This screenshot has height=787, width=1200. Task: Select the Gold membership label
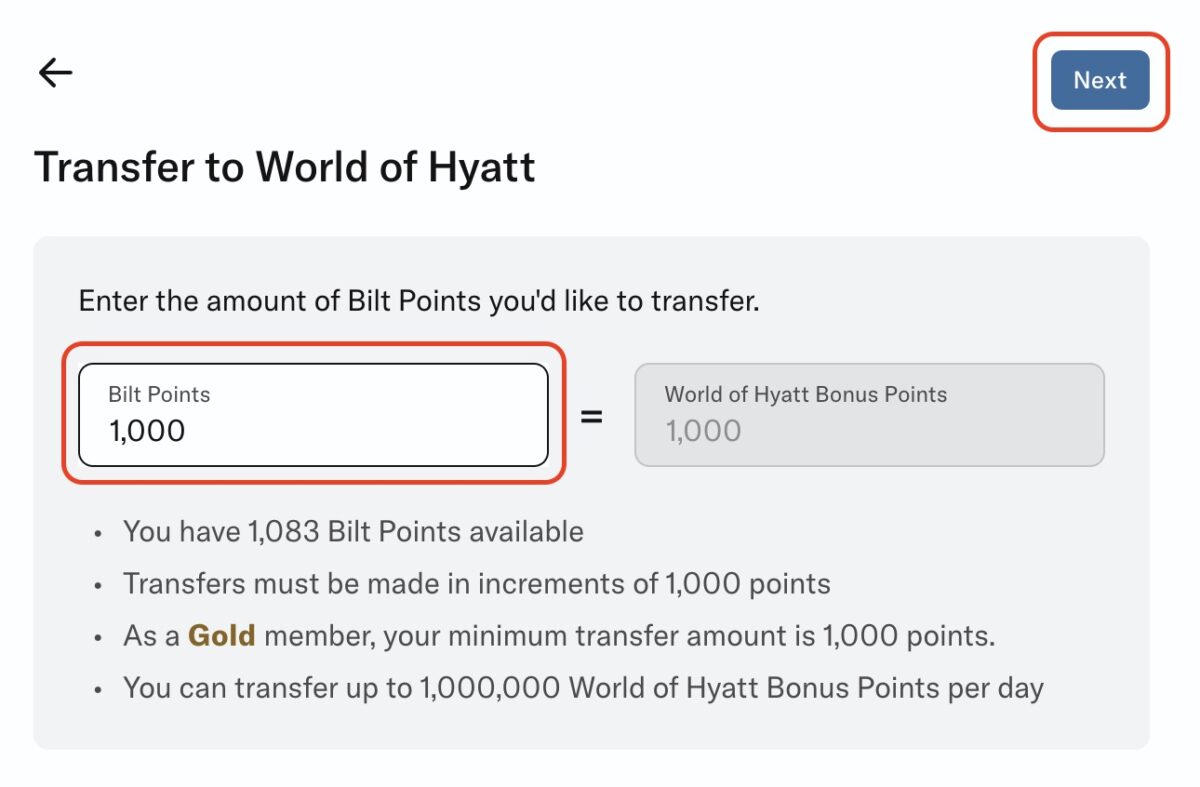[219, 635]
